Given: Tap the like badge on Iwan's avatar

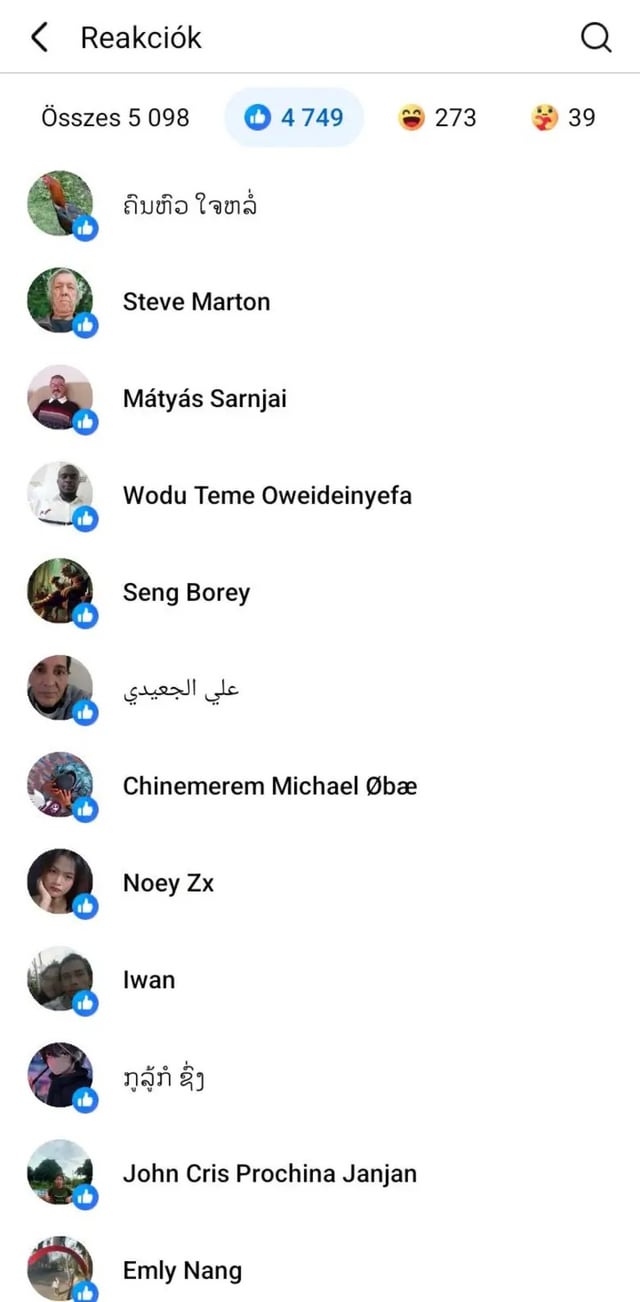Looking at the screenshot, I should 86,1004.
